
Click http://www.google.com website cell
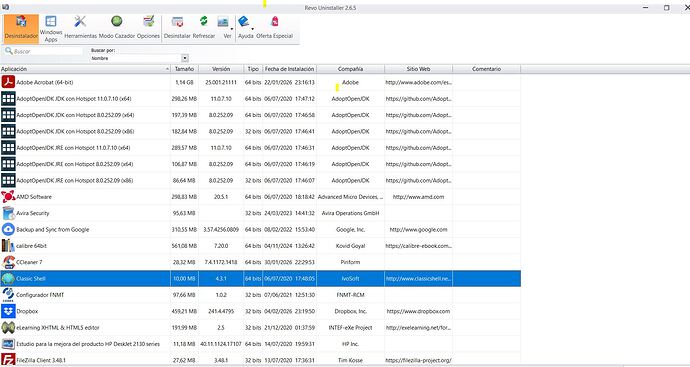coord(418,229)
